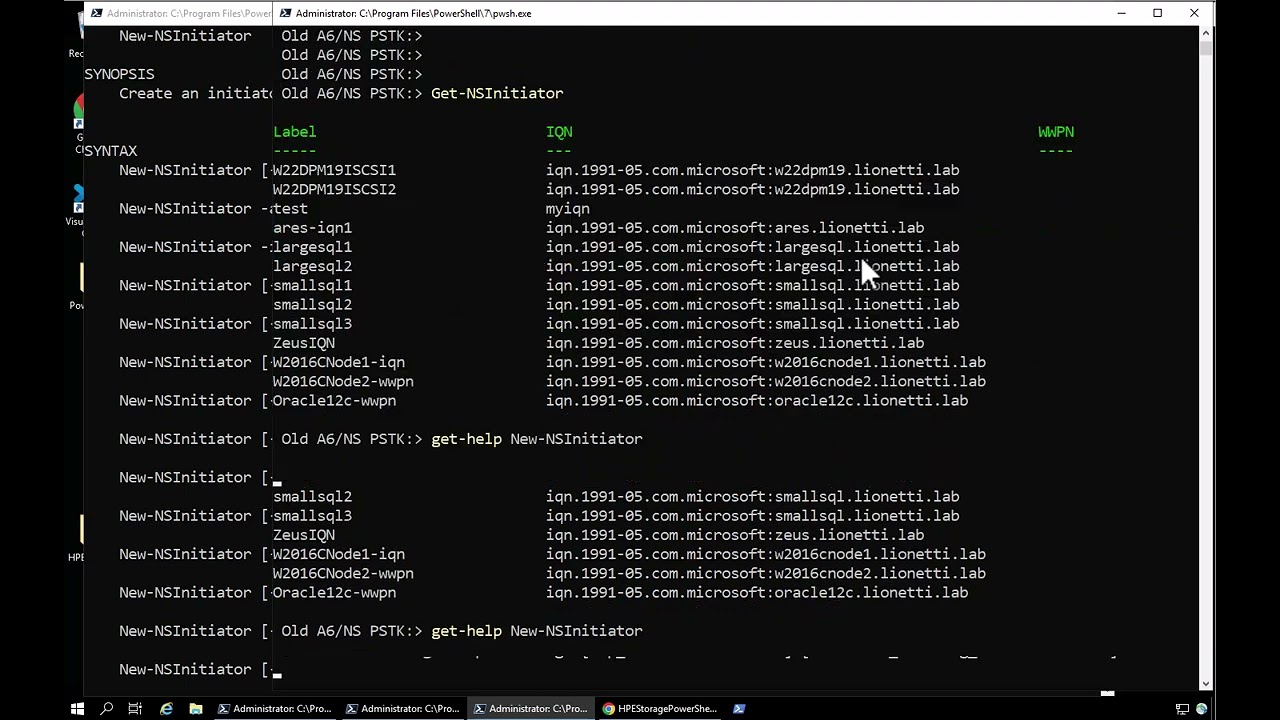The width and height of the screenshot is (1280, 720).
Task: Click the globe icon in system tray
Action: click(1201, 708)
